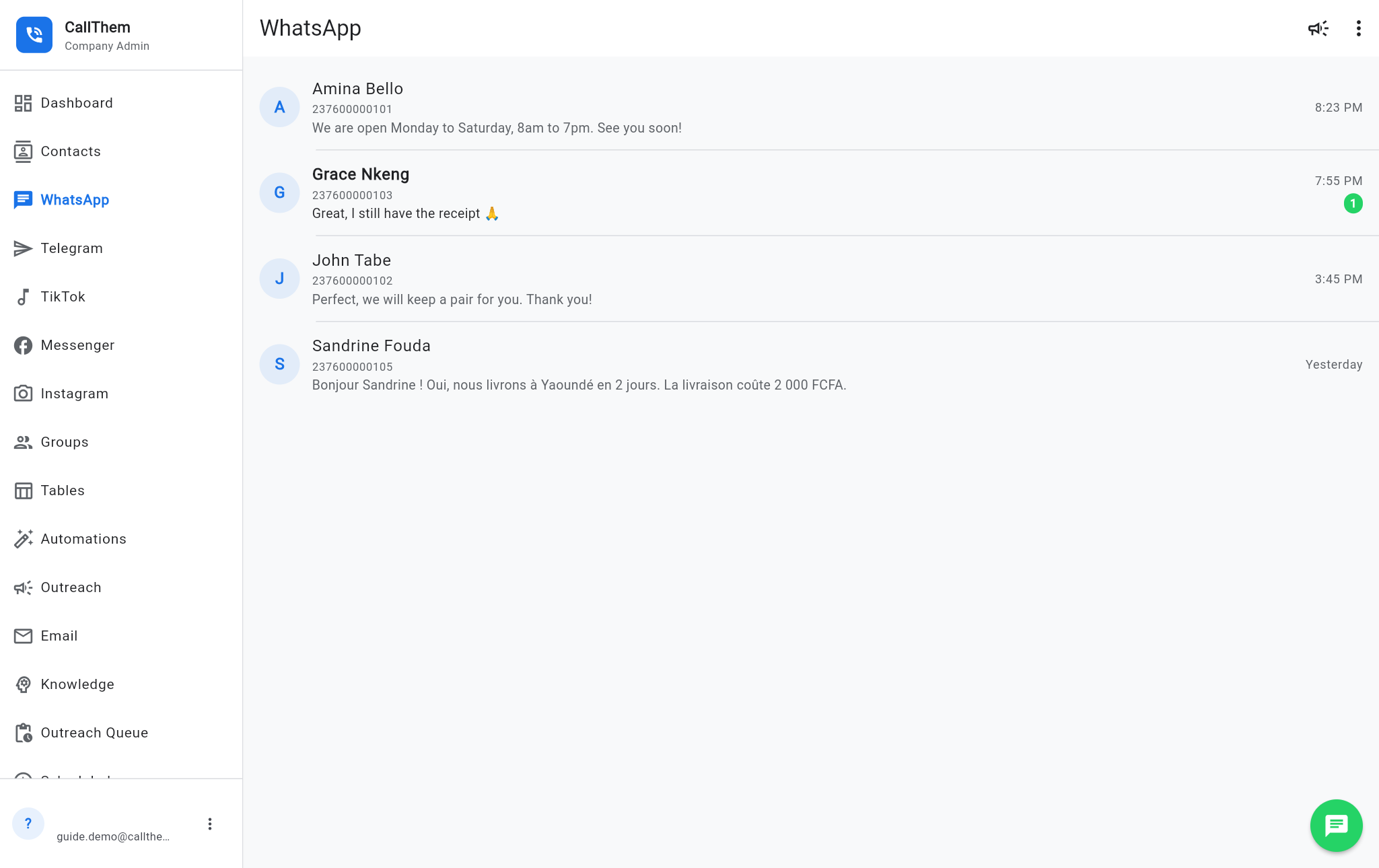Click Amina Bello's avatar letter A
This screenshot has width=1379, height=868.
279,107
